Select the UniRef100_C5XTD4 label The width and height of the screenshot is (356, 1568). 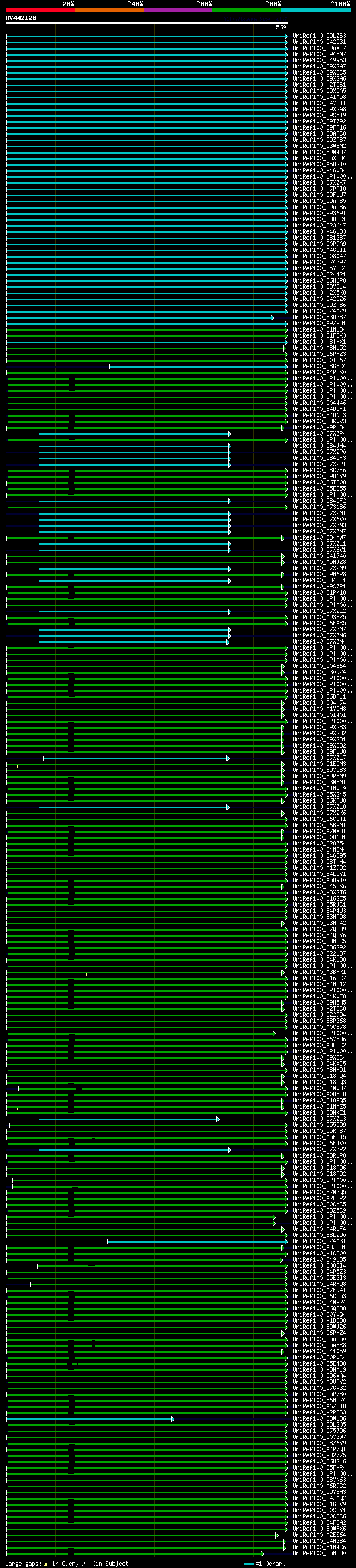tap(319, 159)
